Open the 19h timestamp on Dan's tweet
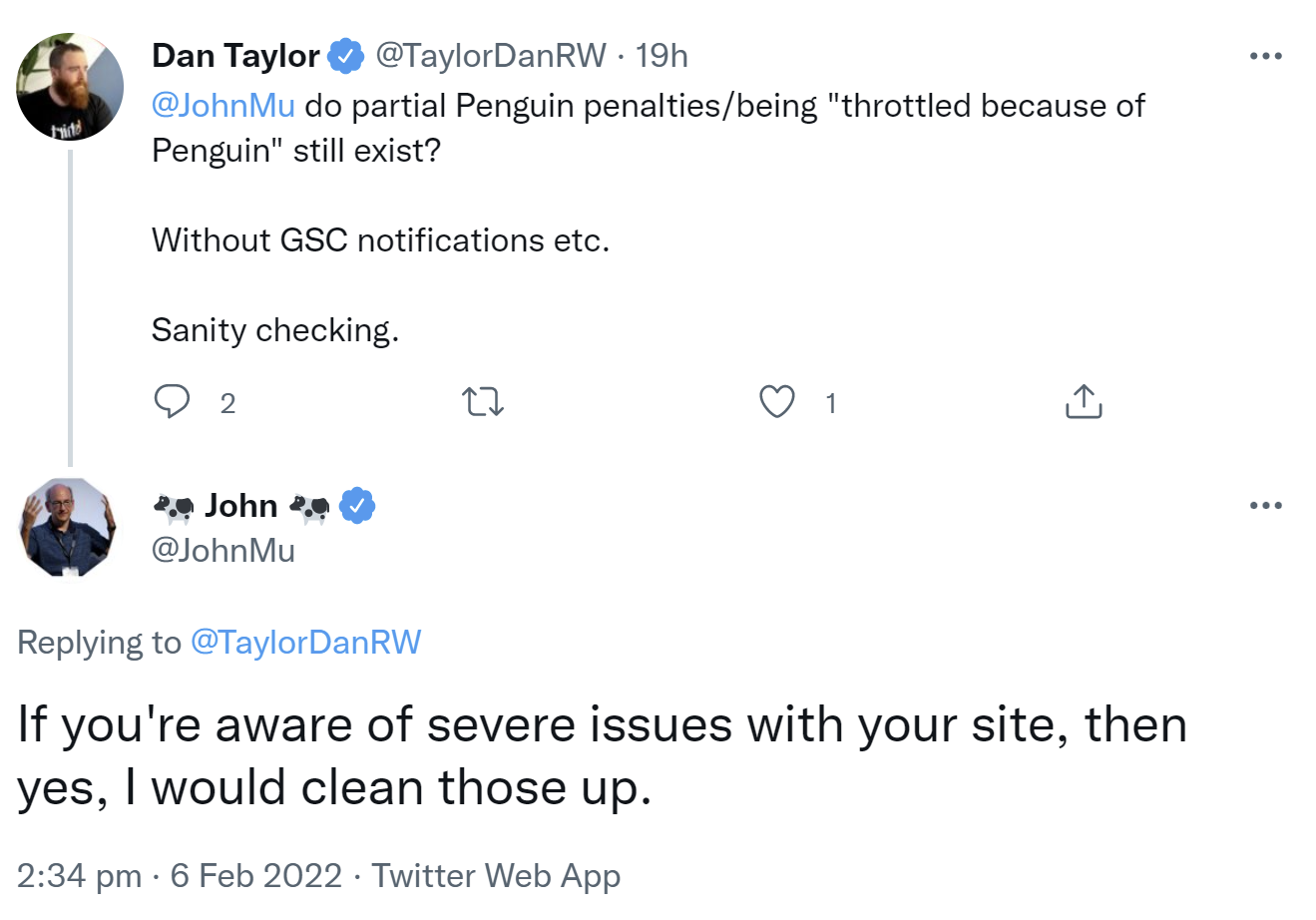This screenshot has width=1316, height=920. [x=661, y=56]
